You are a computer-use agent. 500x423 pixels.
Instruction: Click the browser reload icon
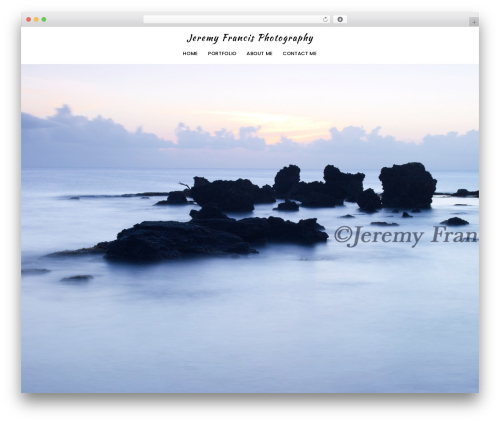[325, 20]
